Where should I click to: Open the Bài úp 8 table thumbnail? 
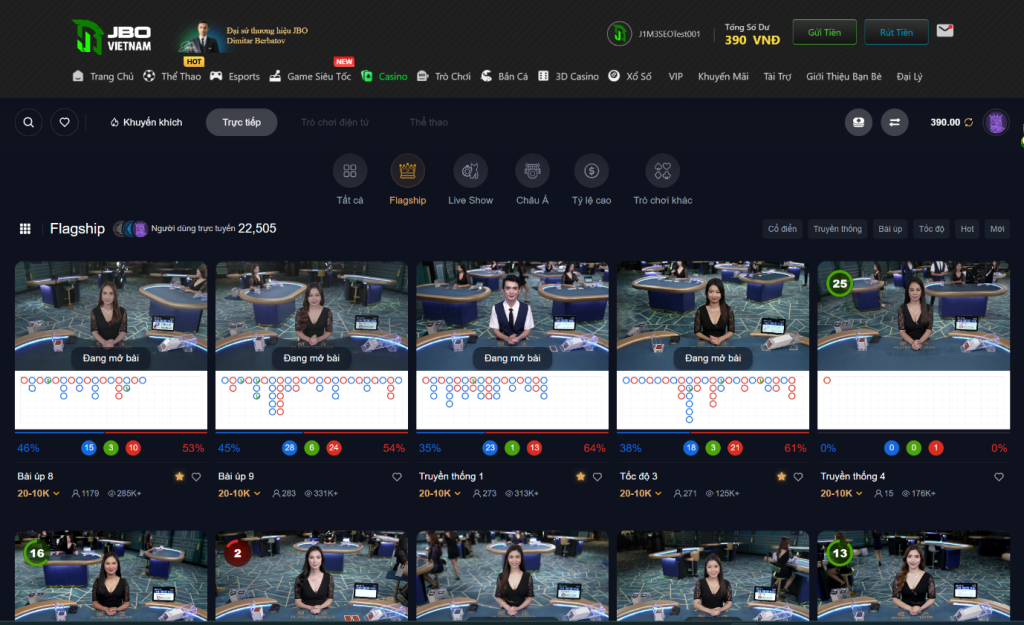click(x=111, y=316)
